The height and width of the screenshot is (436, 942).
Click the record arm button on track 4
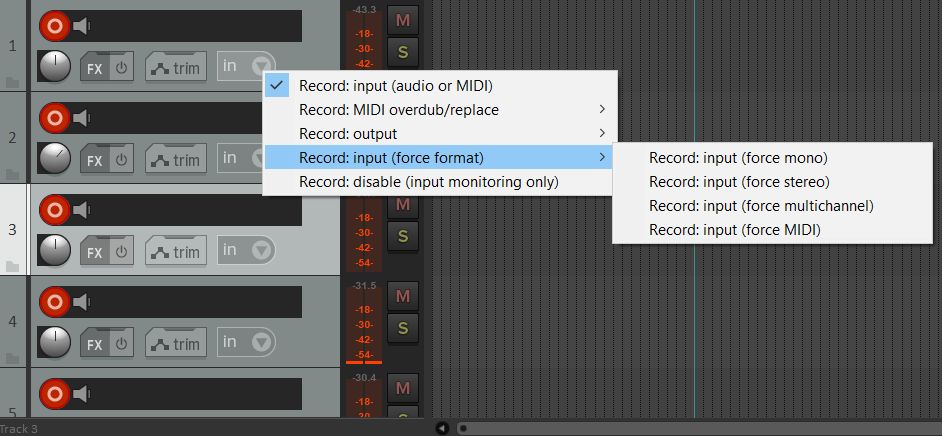pyautogui.click(x=52, y=302)
